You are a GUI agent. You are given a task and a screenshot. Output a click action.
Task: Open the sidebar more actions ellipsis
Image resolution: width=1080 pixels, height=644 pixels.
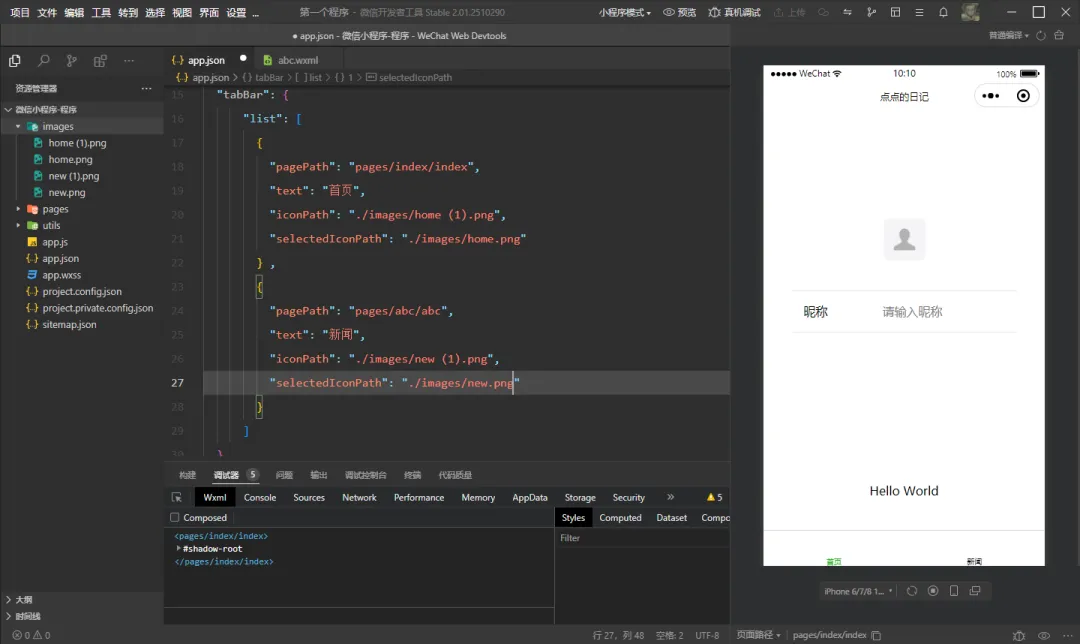[129, 61]
